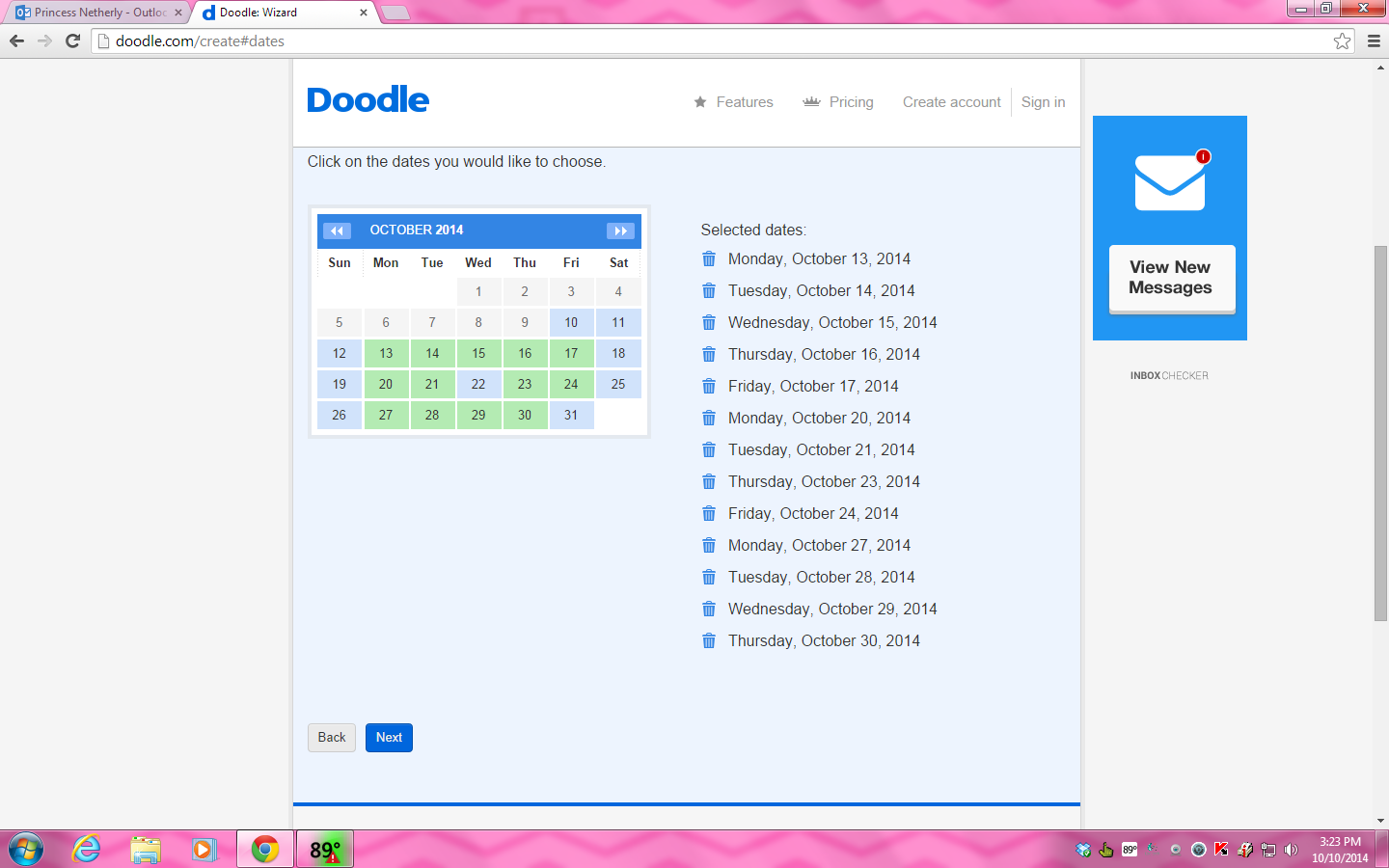Delete Thursday, October 23 via trash icon
Viewport: 1389px width, 868px height.
(709, 481)
